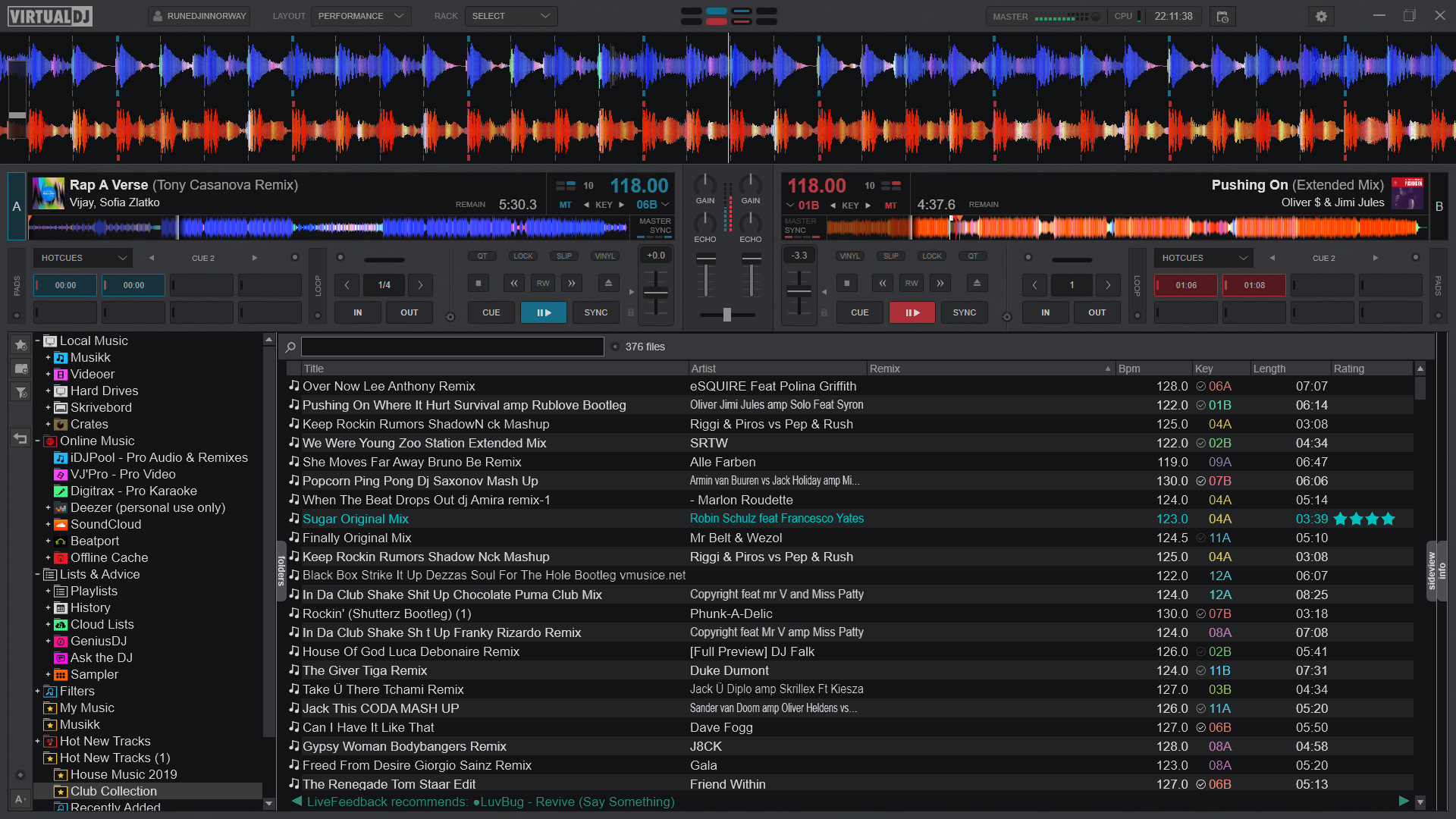Screen dimensions: 1456x819
Task: Click the search magnifier icon above the browser
Action: click(x=290, y=347)
